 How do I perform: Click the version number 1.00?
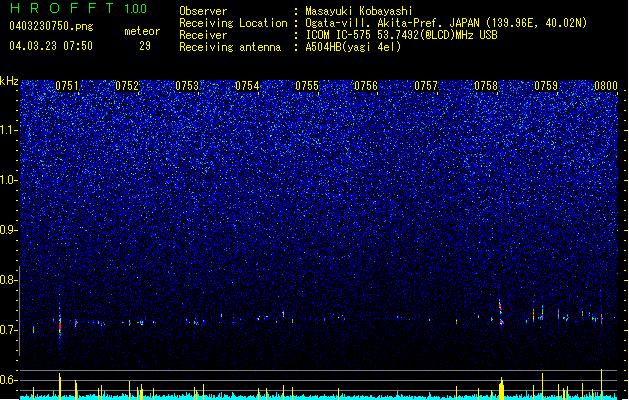coord(136,8)
